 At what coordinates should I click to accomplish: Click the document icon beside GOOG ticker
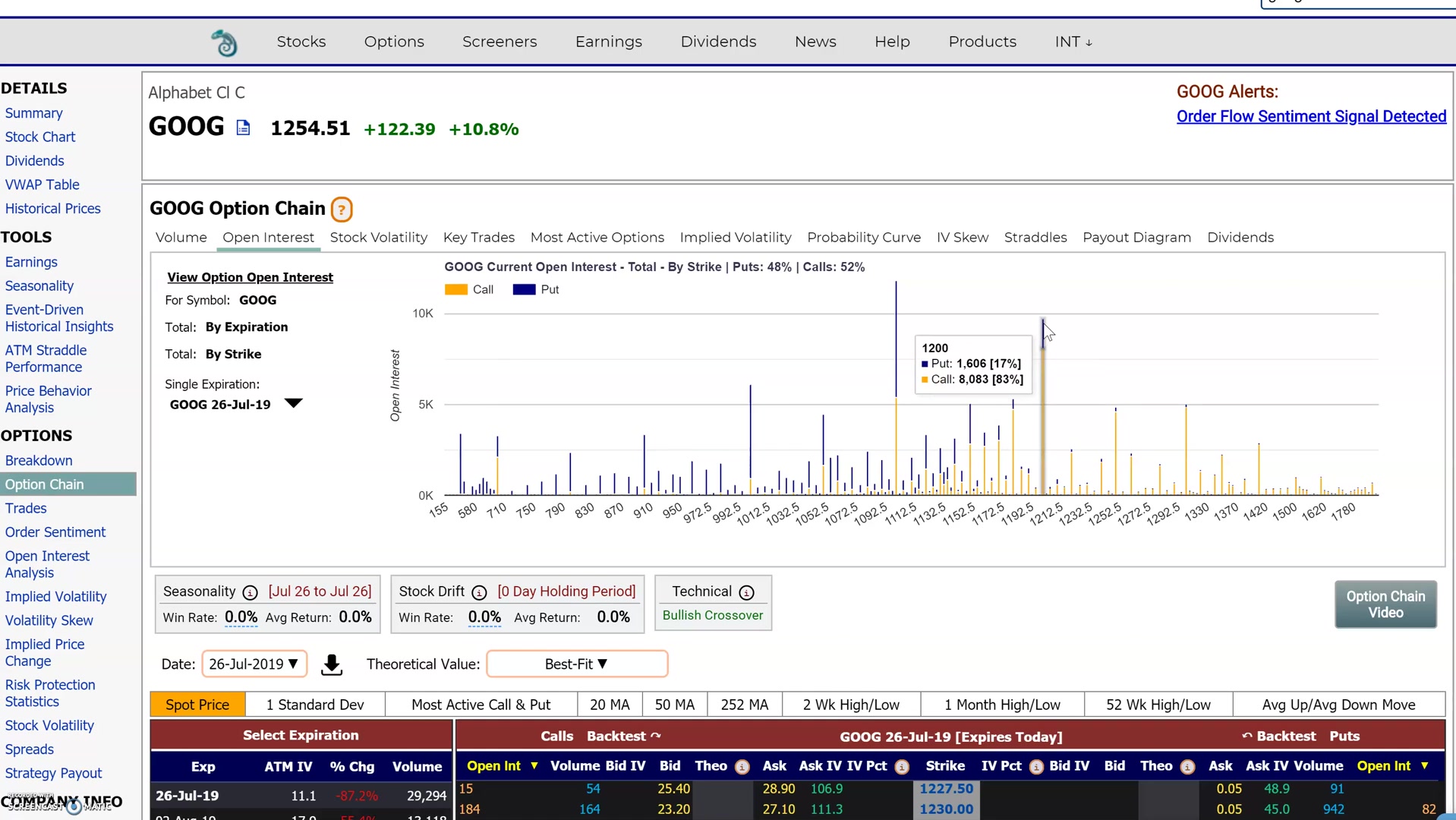pos(243,128)
